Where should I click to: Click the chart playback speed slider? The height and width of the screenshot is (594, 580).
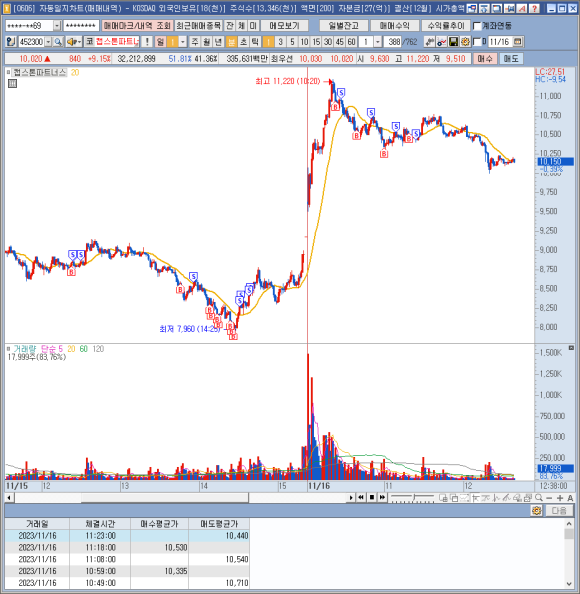(413, 498)
